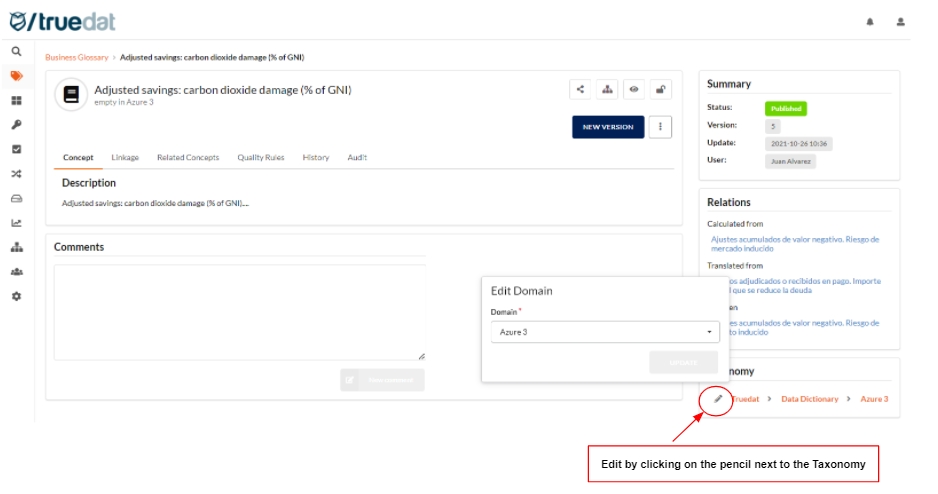The height and width of the screenshot is (494, 938).
Task: Open notifications bell icon
Action: (x=870, y=21)
